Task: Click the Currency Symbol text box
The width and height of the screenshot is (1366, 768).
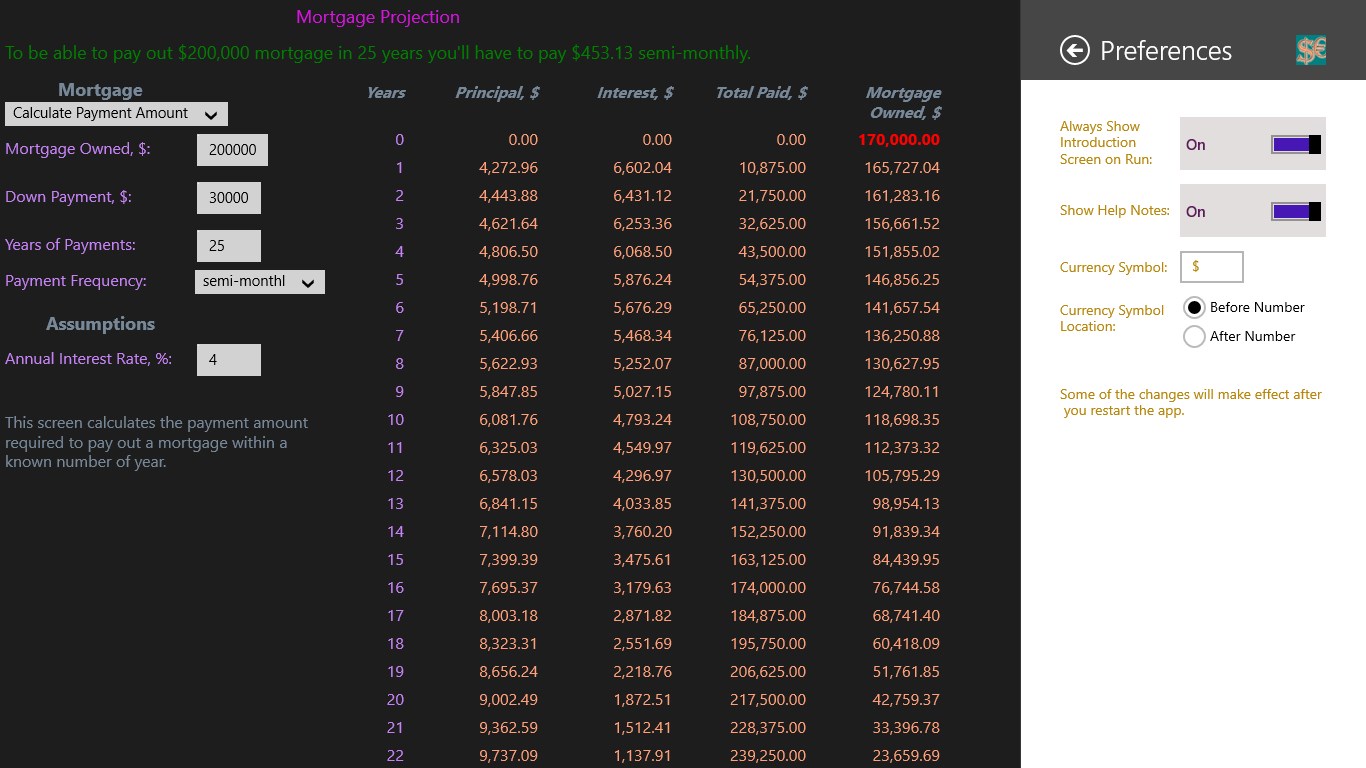Action: 1211,267
